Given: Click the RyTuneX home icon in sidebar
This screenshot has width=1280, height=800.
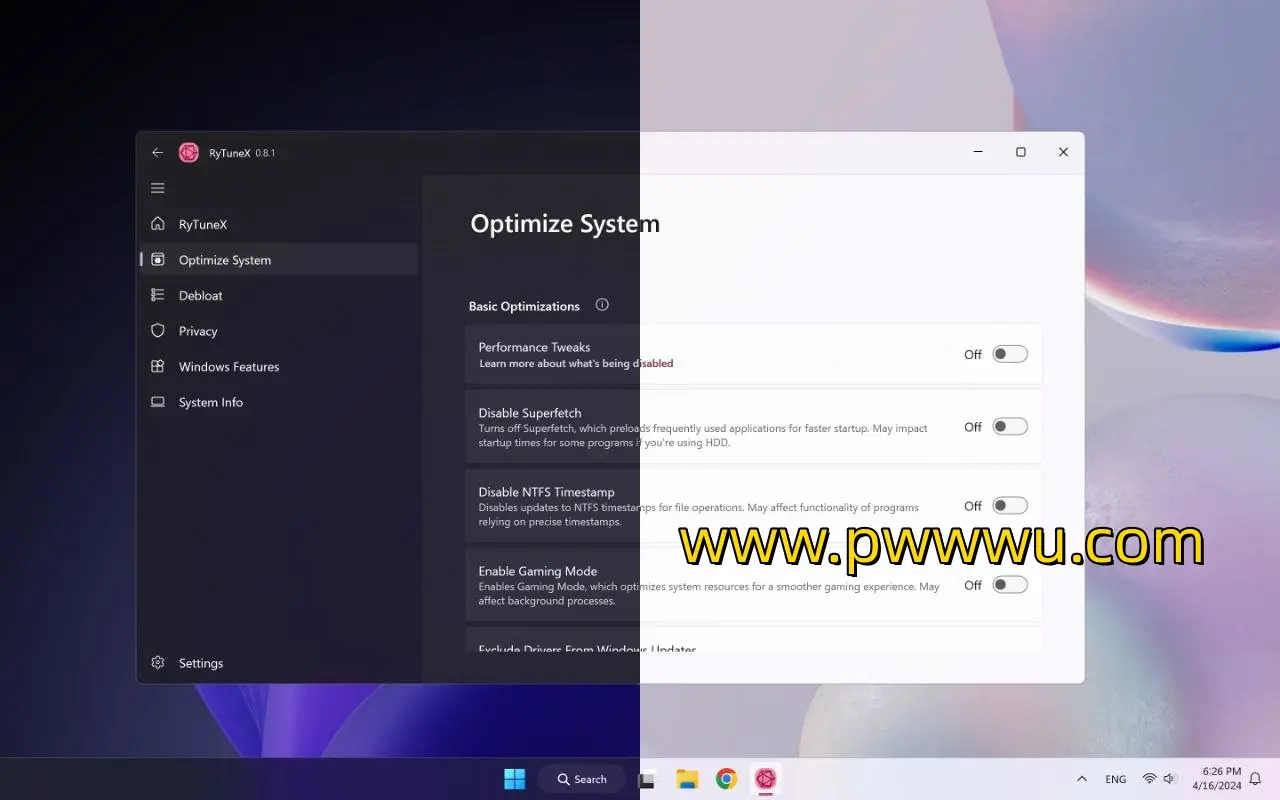Looking at the screenshot, I should 157,224.
